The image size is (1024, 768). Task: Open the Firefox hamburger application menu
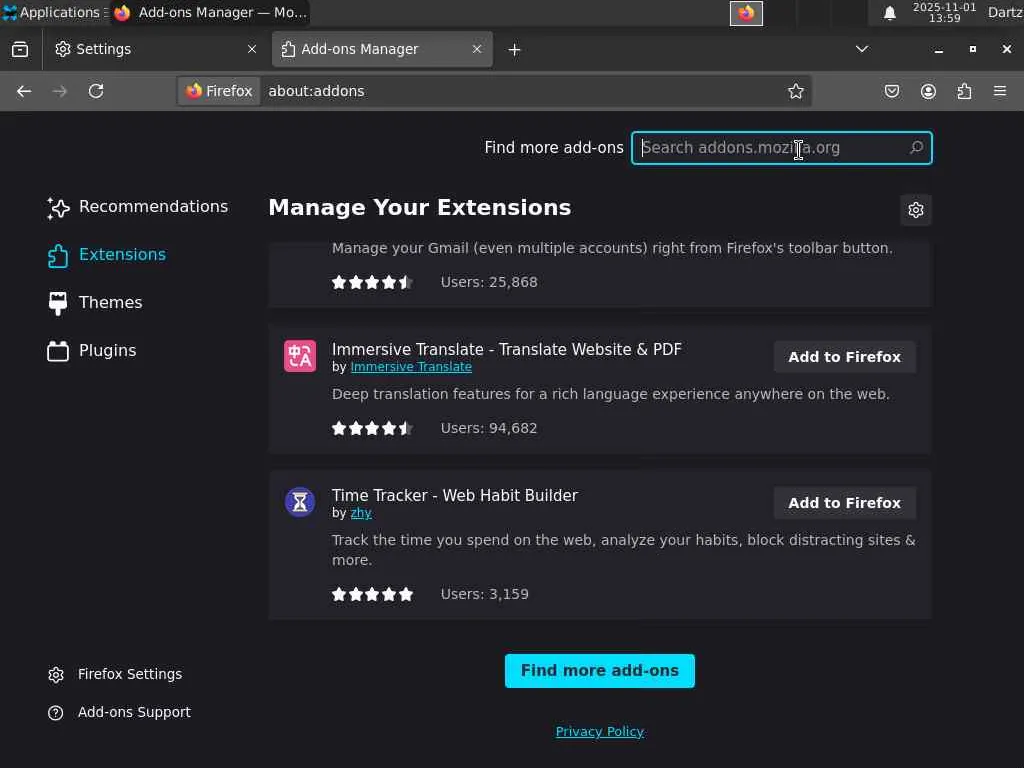[x=1000, y=91]
